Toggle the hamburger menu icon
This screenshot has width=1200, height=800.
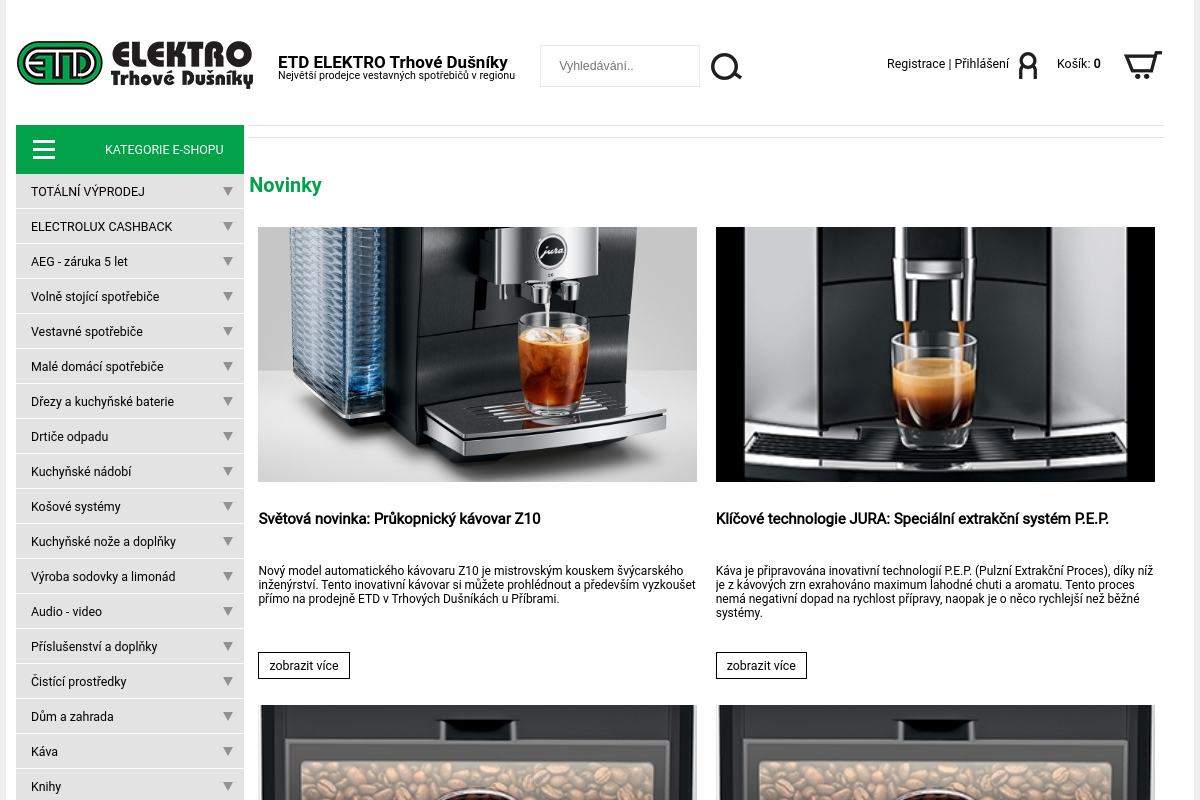coord(44,150)
